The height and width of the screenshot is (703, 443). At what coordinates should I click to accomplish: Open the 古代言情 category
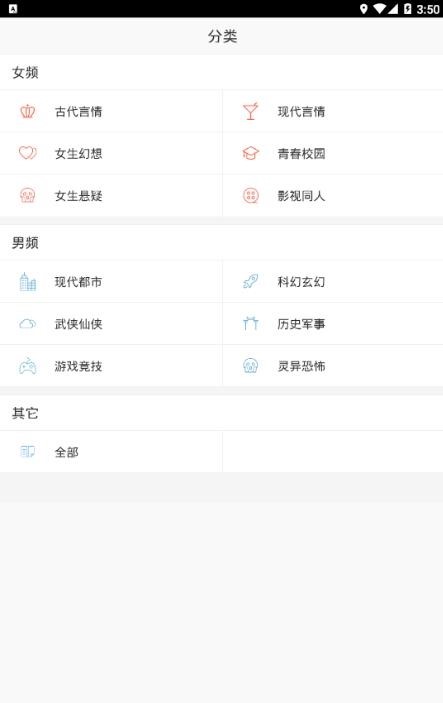coord(78,112)
